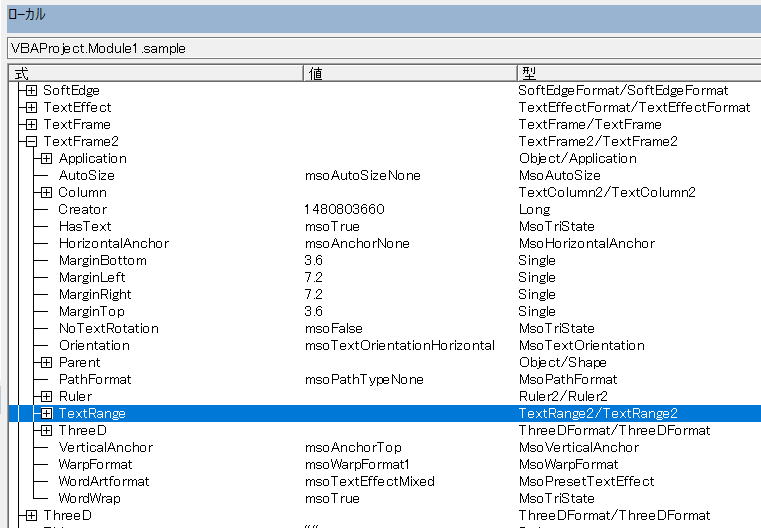Click the 値 column header

click(408, 73)
